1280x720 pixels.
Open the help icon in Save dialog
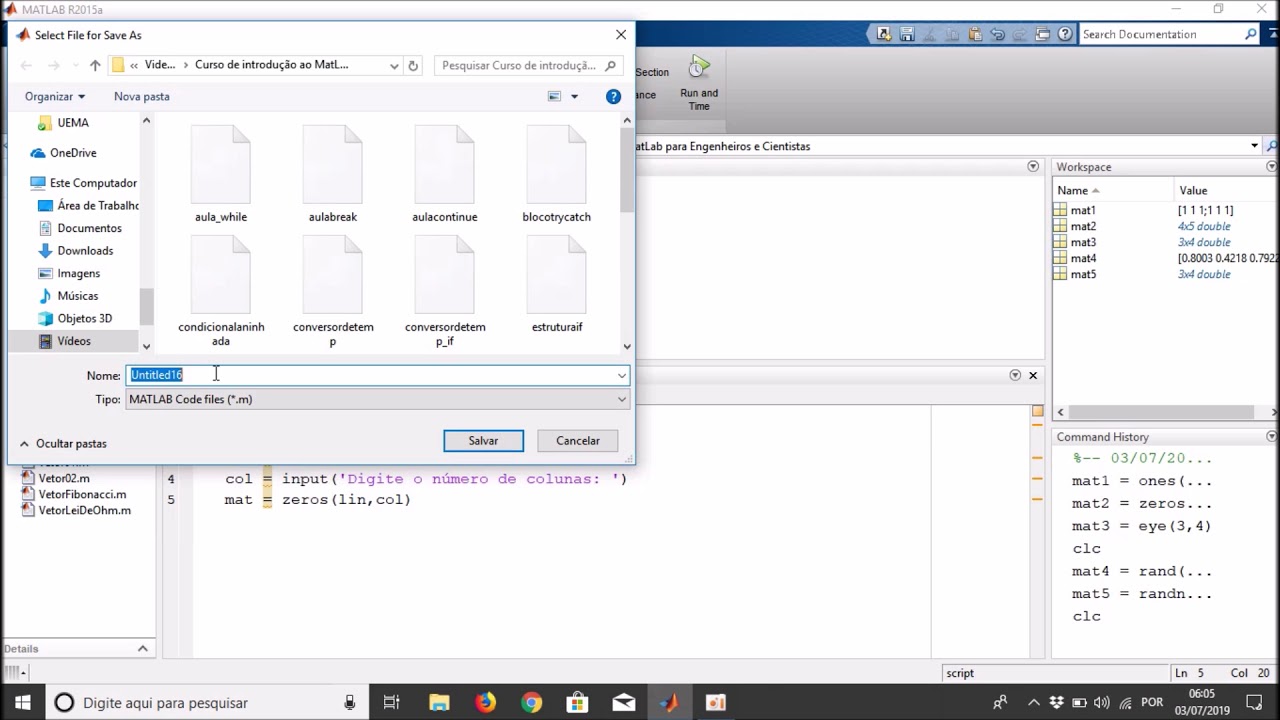pyautogui.click(x=613, y=96)
